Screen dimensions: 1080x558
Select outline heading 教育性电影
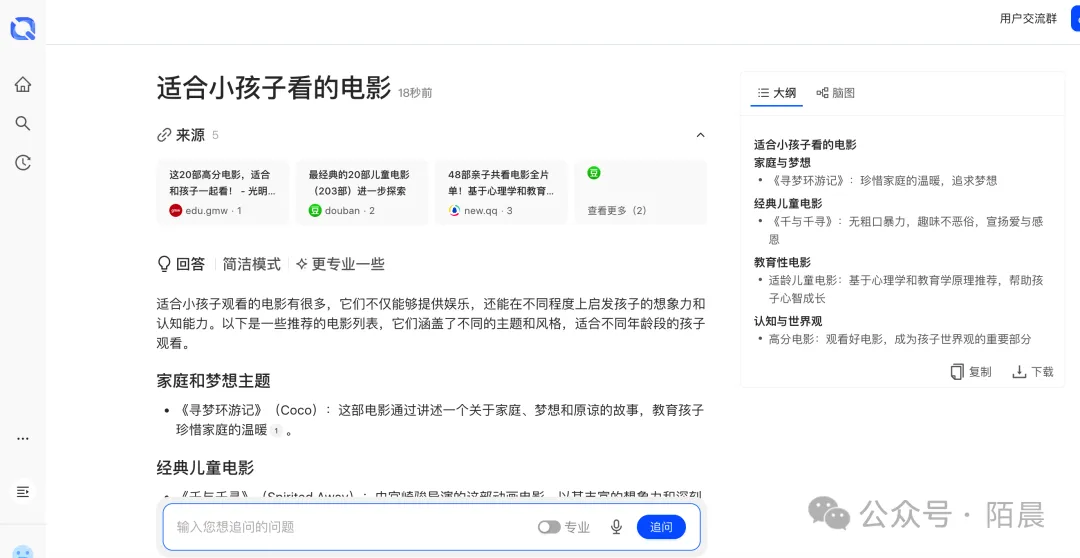[782, 262]
